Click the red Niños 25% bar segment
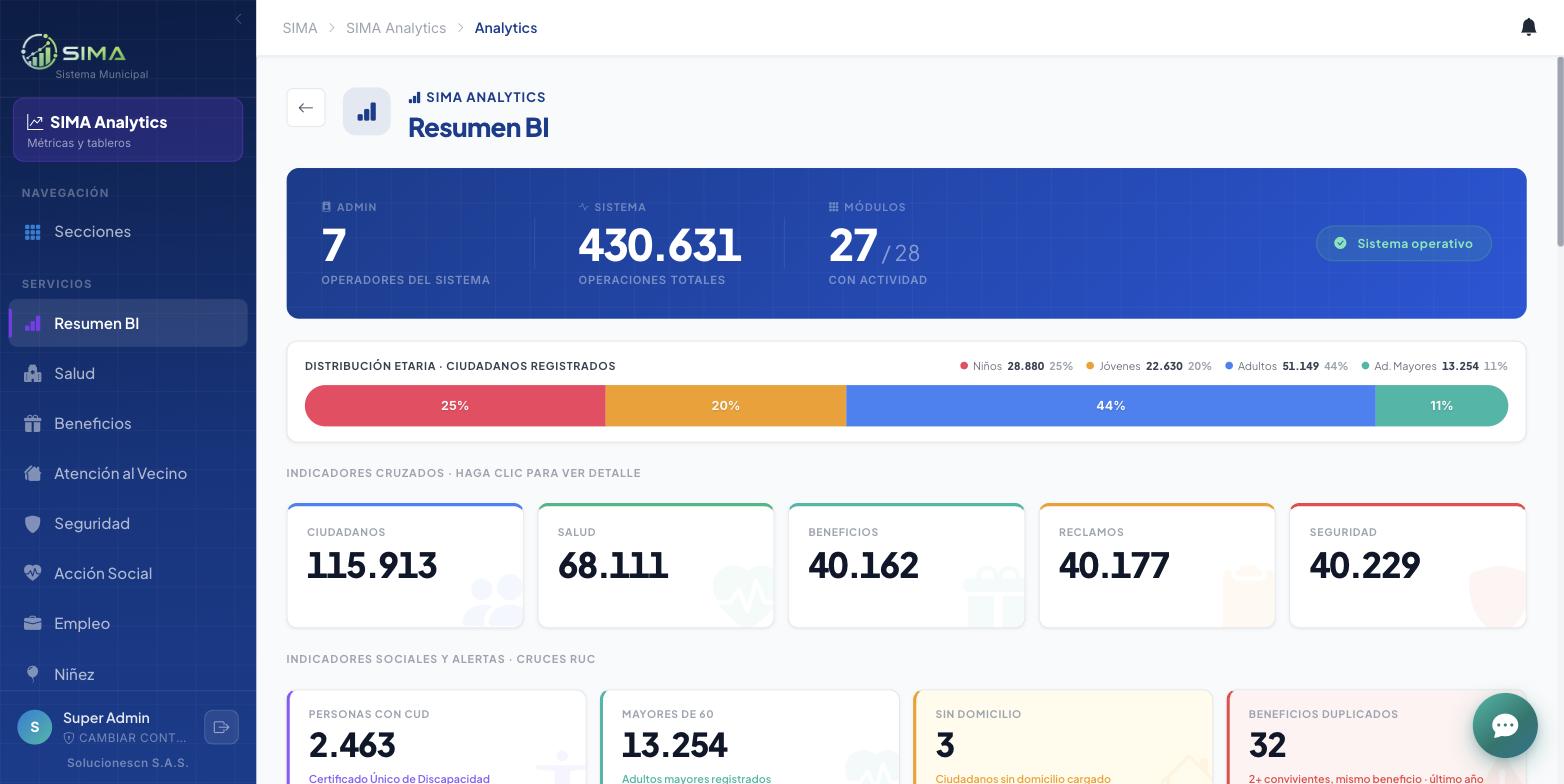Screen dimensions: 1564x784 coord(455,406)
